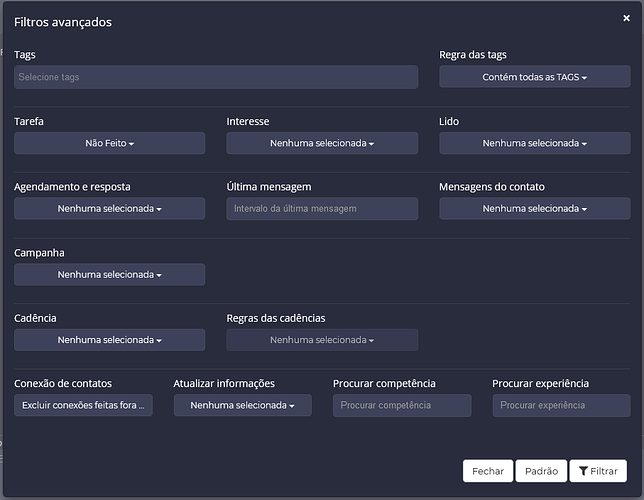Open the Interesse dropdown
Screen dimensions: 644x500
coord(322,143)
